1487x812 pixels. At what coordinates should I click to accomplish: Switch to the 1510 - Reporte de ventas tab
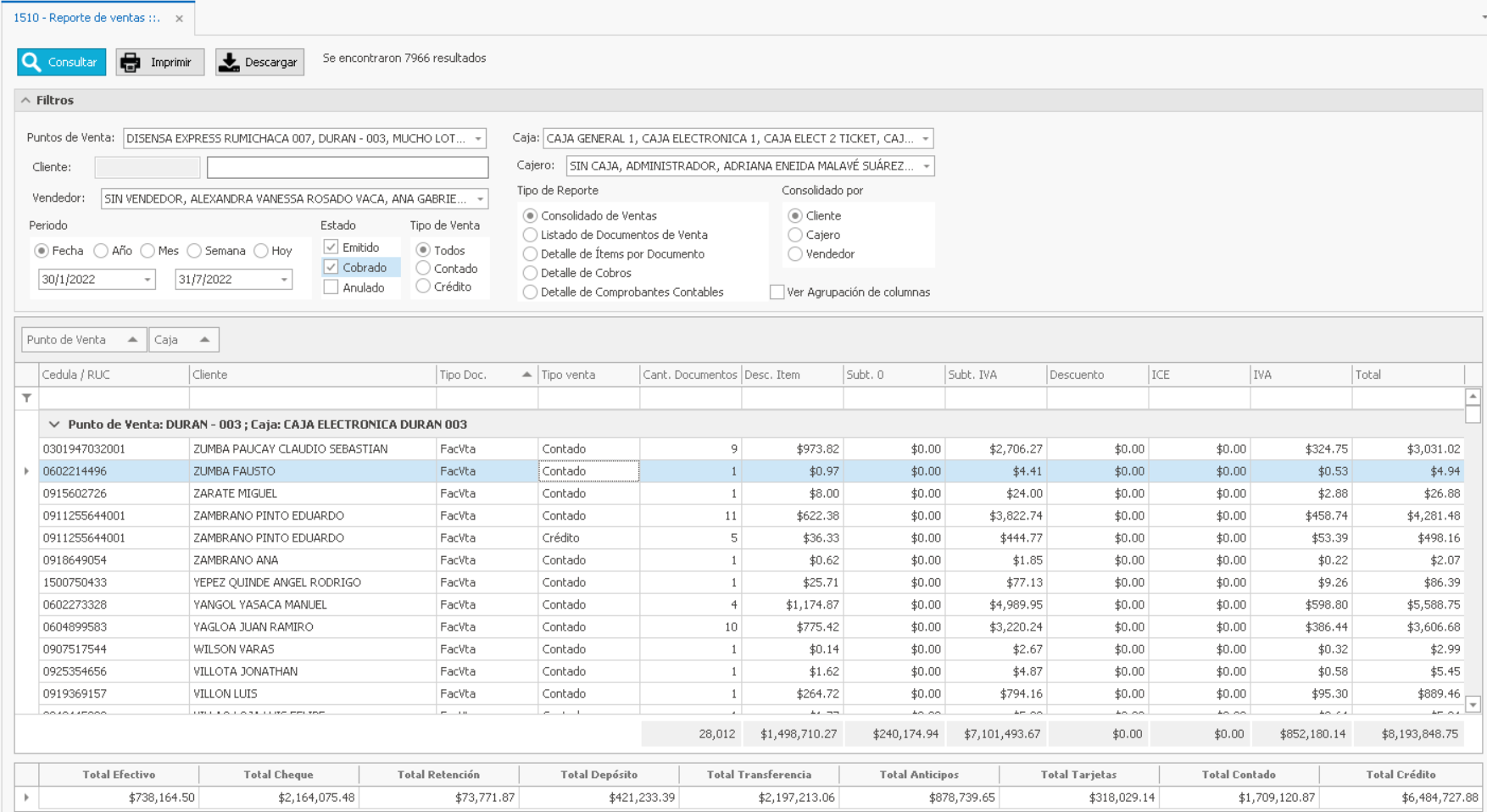(x=86, y=18)
